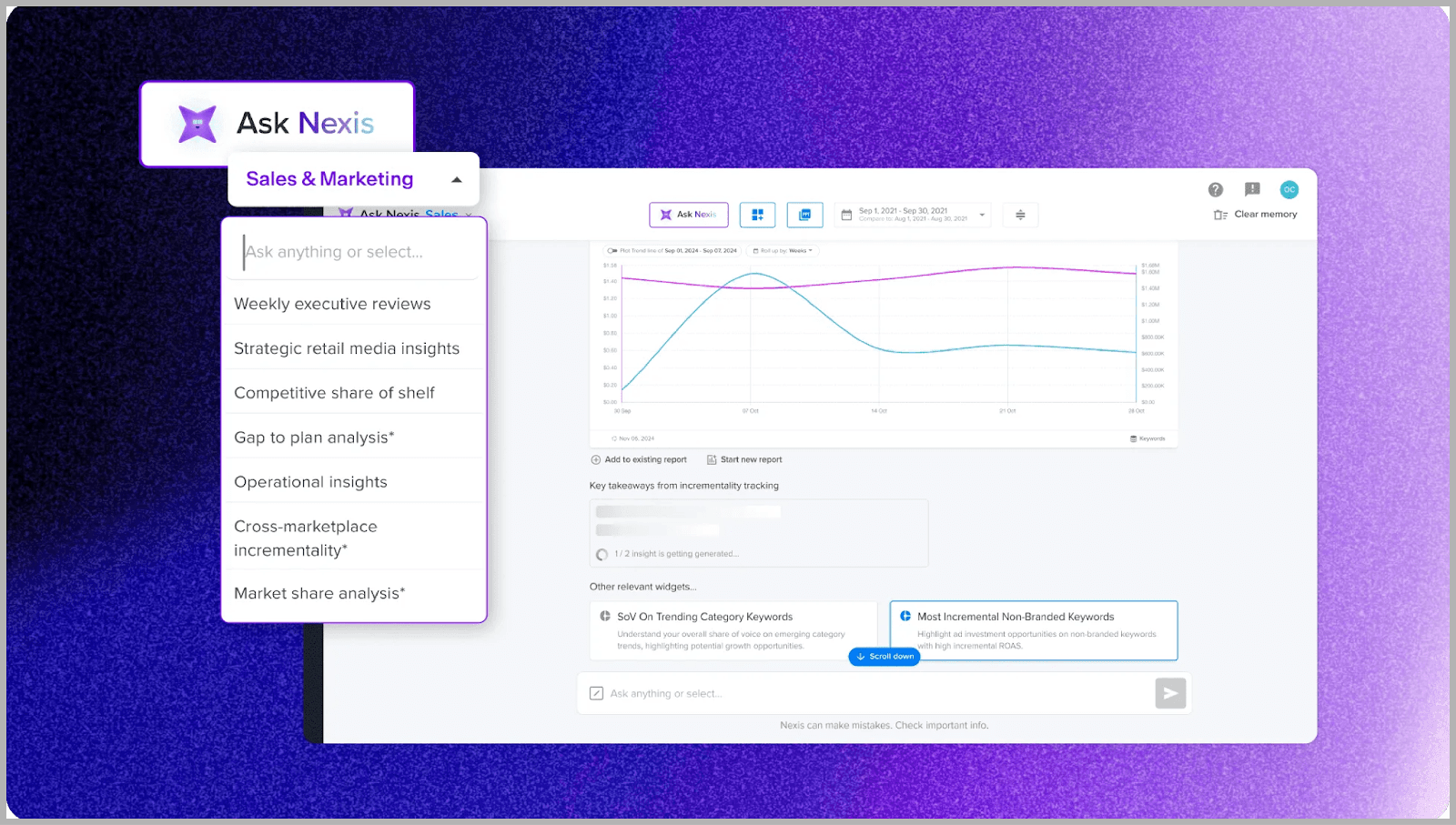Click the new chat edit icon
This screenshot has height=825, width=1456.
(596, 693)
